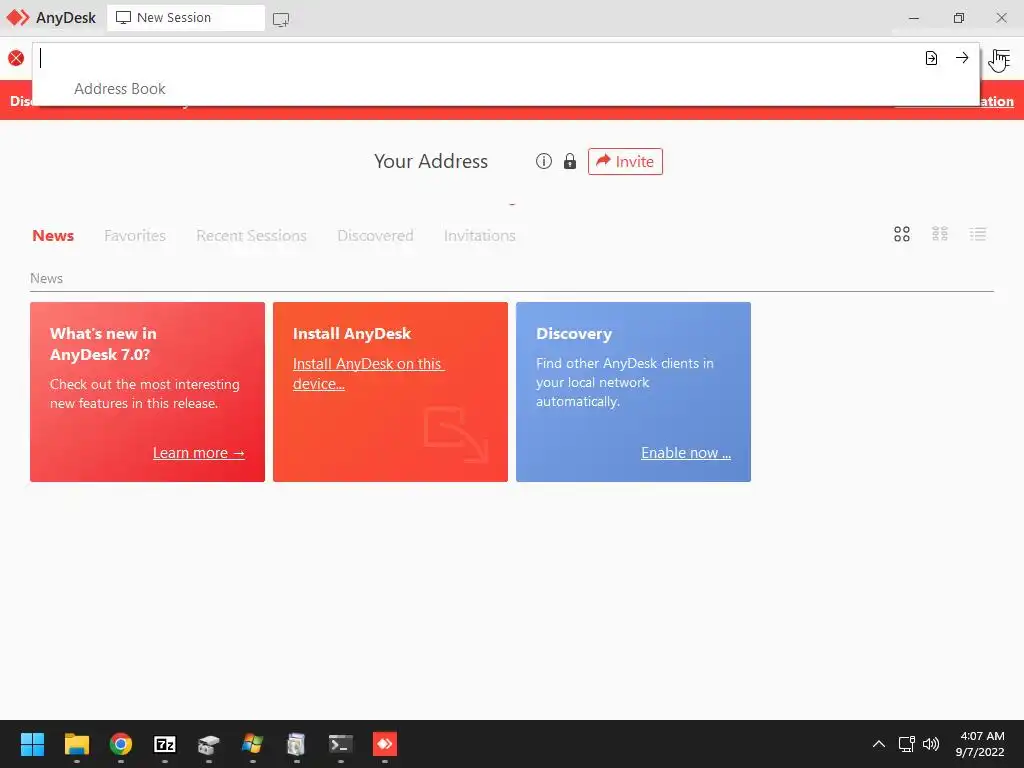Screen dimensions: 1024x768
Task: Click the lock icon for unattended access
Action: tap(569, 161)
